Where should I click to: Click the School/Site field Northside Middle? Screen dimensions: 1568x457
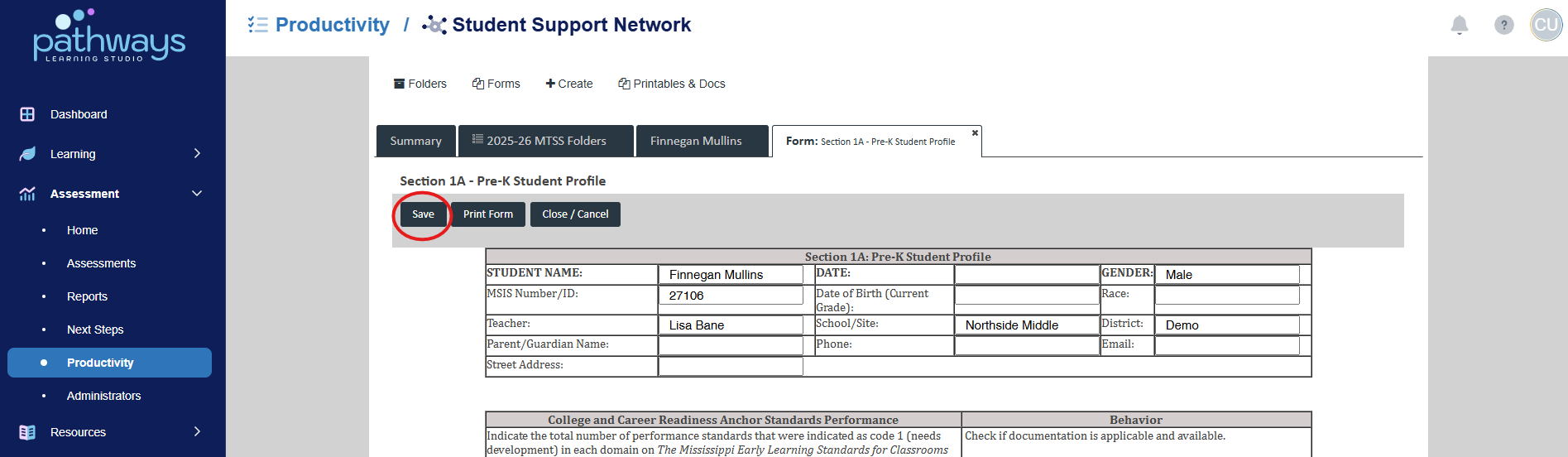[1027, 325]
